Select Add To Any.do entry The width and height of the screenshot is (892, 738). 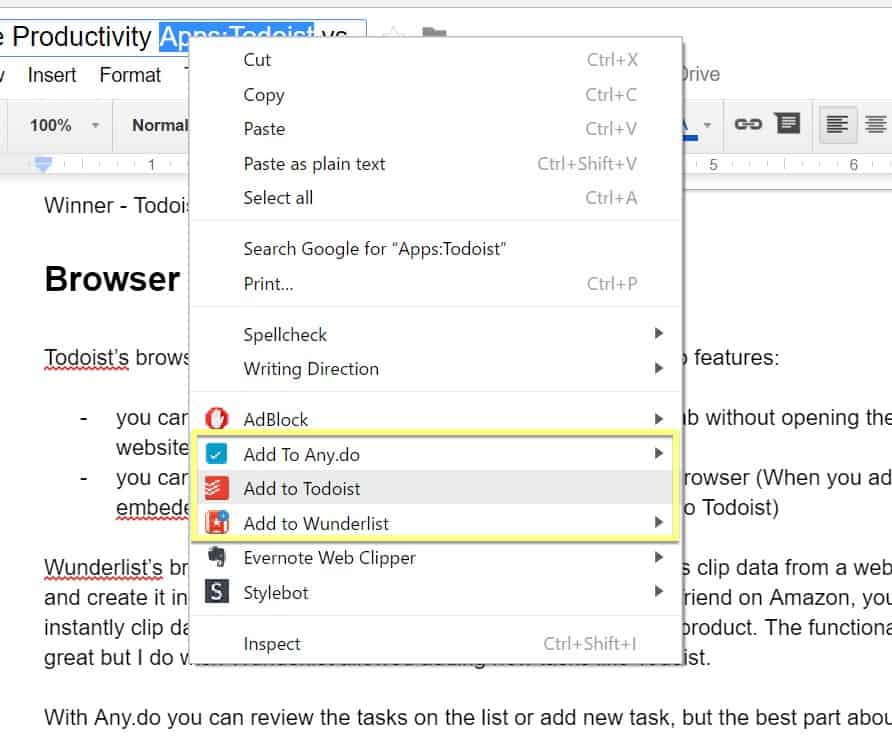click(x=436, y=454)
